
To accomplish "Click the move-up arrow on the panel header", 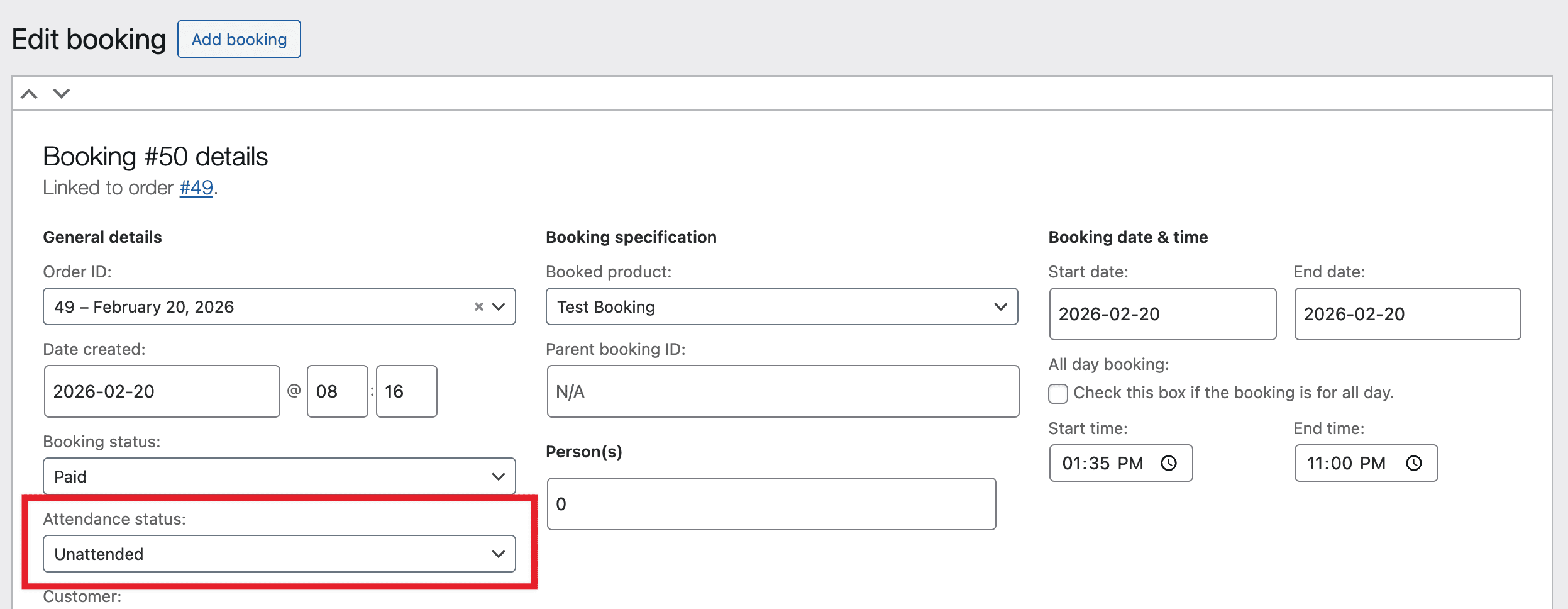I will pyautogui.click(x=29, y=94).
